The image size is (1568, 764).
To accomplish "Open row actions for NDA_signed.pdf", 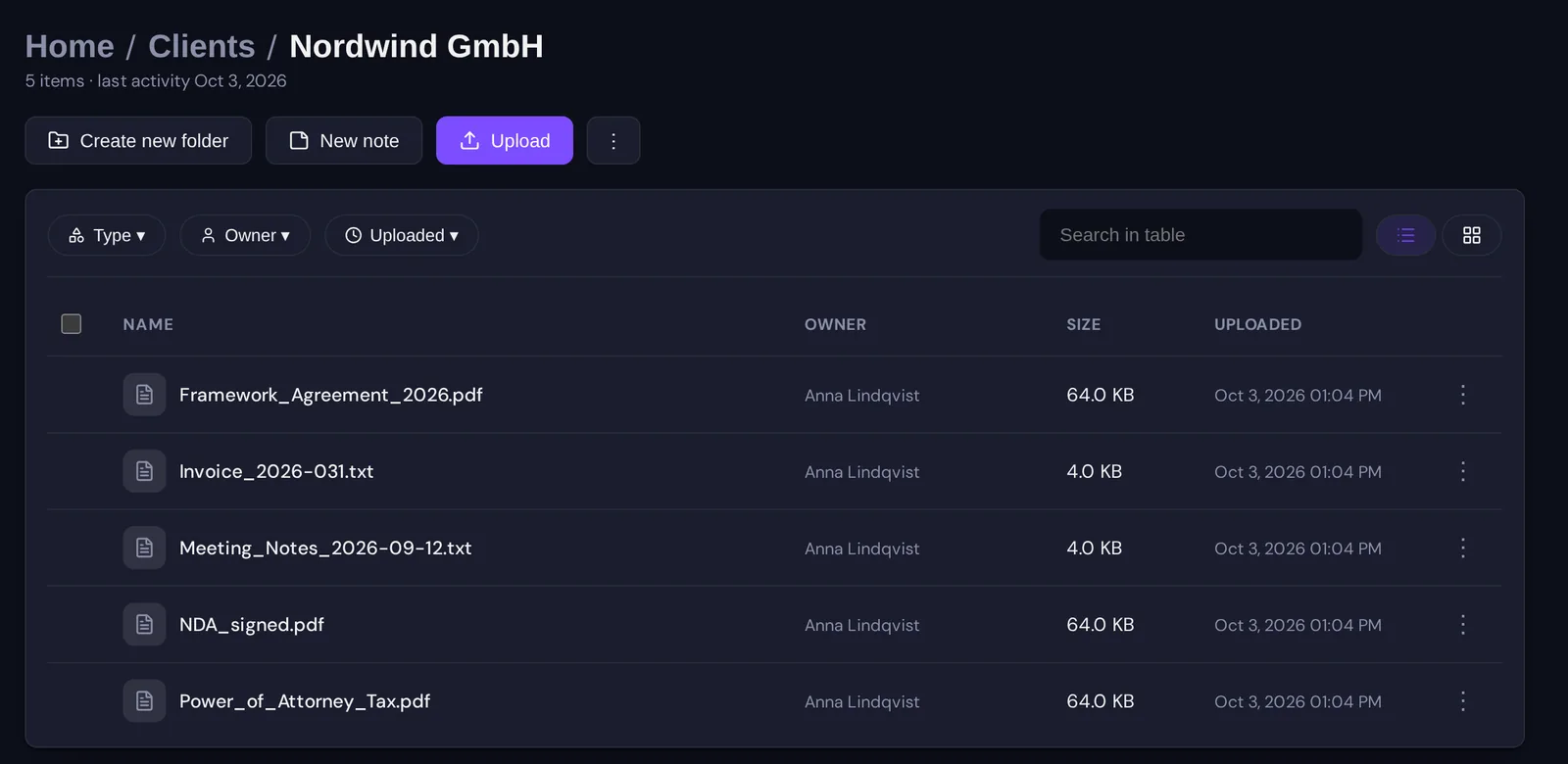I will 1462,625.
